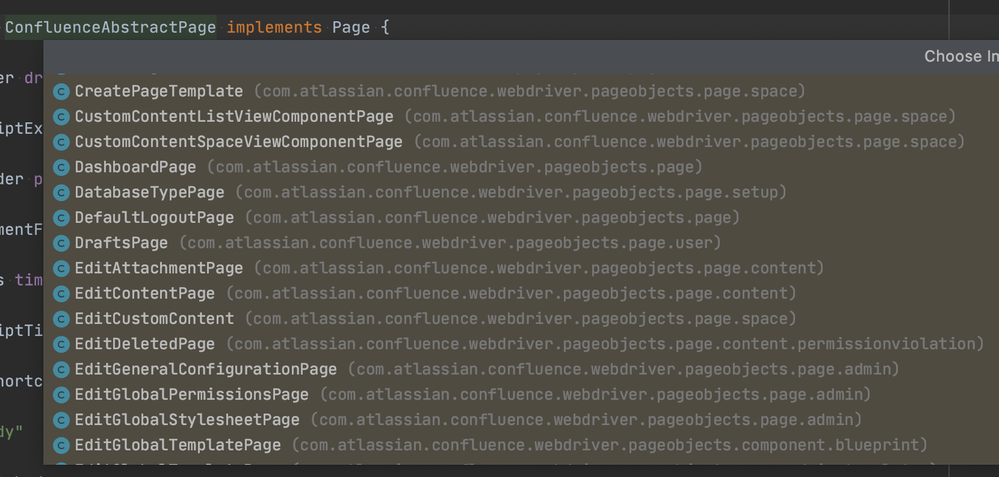Click the class icon beside EditGeneralConfigurationPage

(x=61, y=369)
